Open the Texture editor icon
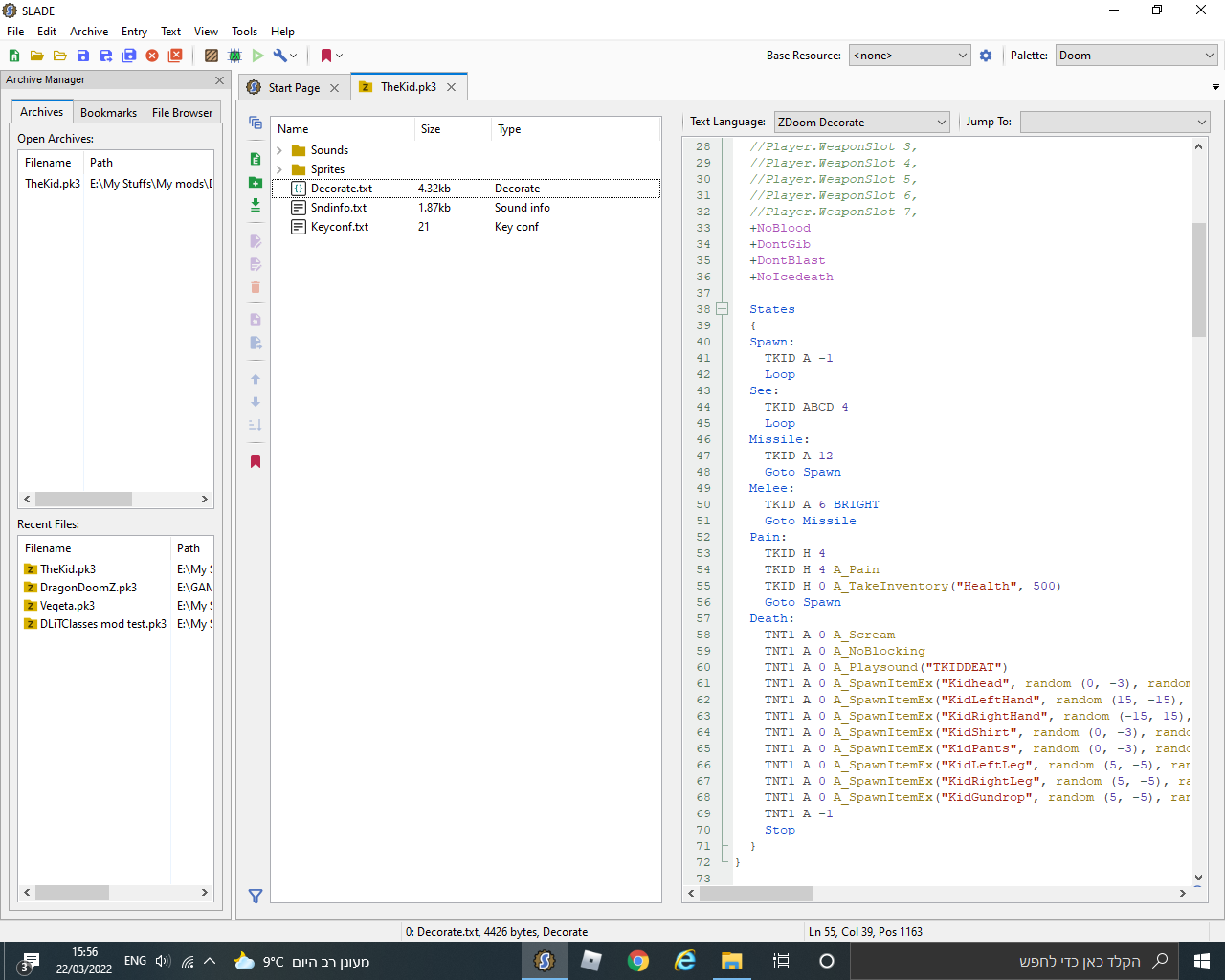 pos(212,56)
